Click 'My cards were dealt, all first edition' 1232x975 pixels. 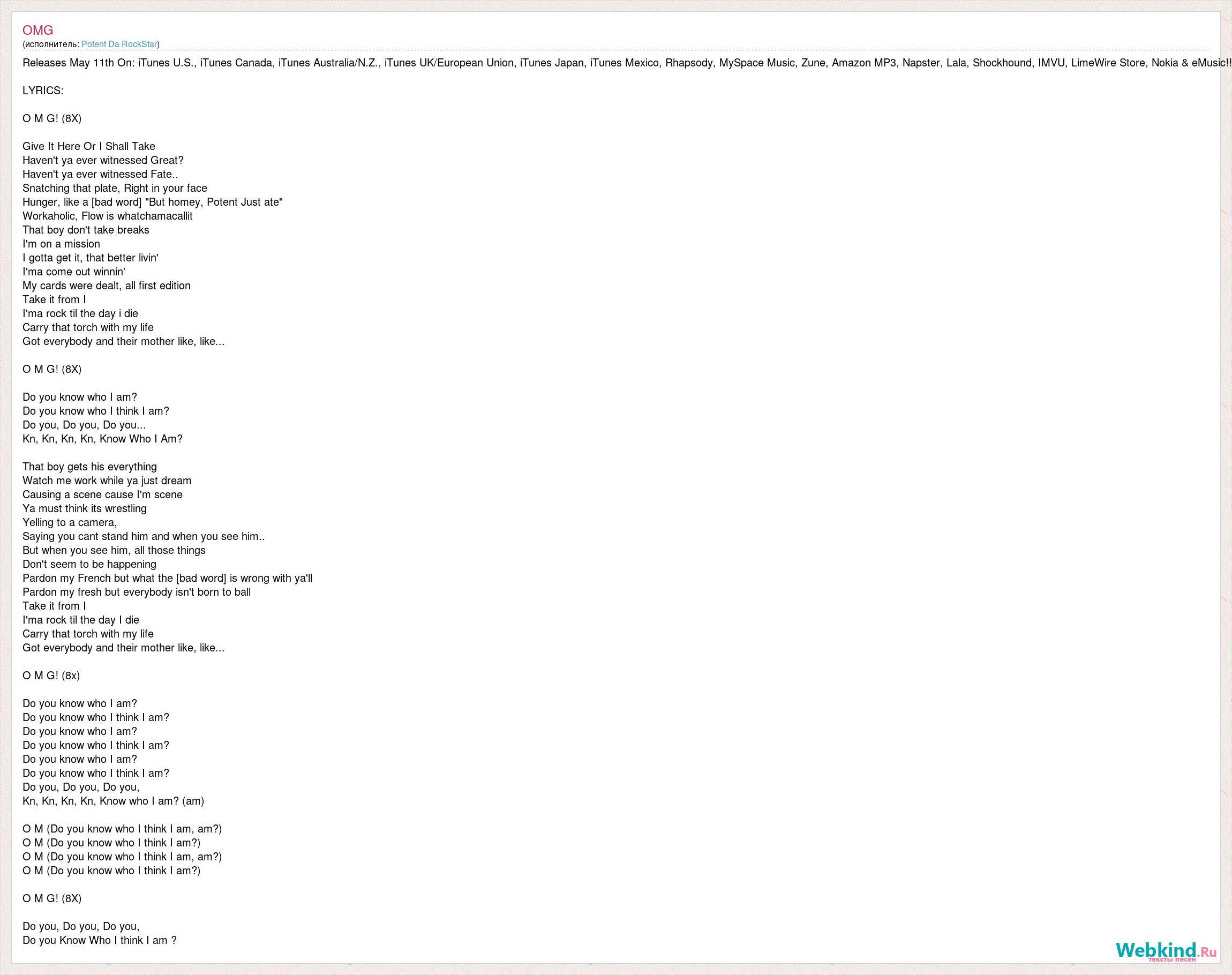pyautogui.click(x=106, y=286)
